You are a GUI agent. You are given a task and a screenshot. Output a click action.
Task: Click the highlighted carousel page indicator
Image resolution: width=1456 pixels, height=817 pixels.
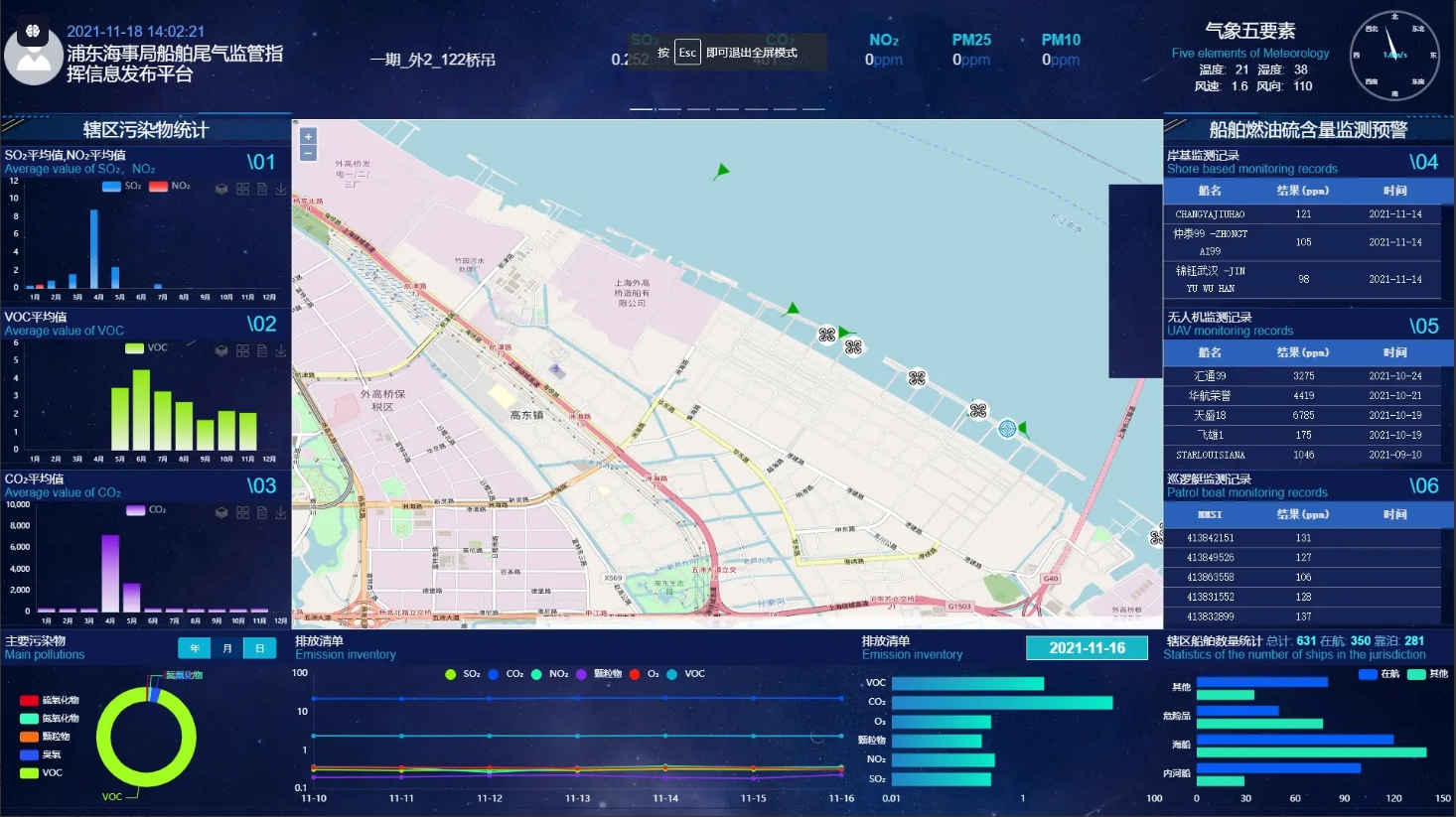tap(641, 108)
